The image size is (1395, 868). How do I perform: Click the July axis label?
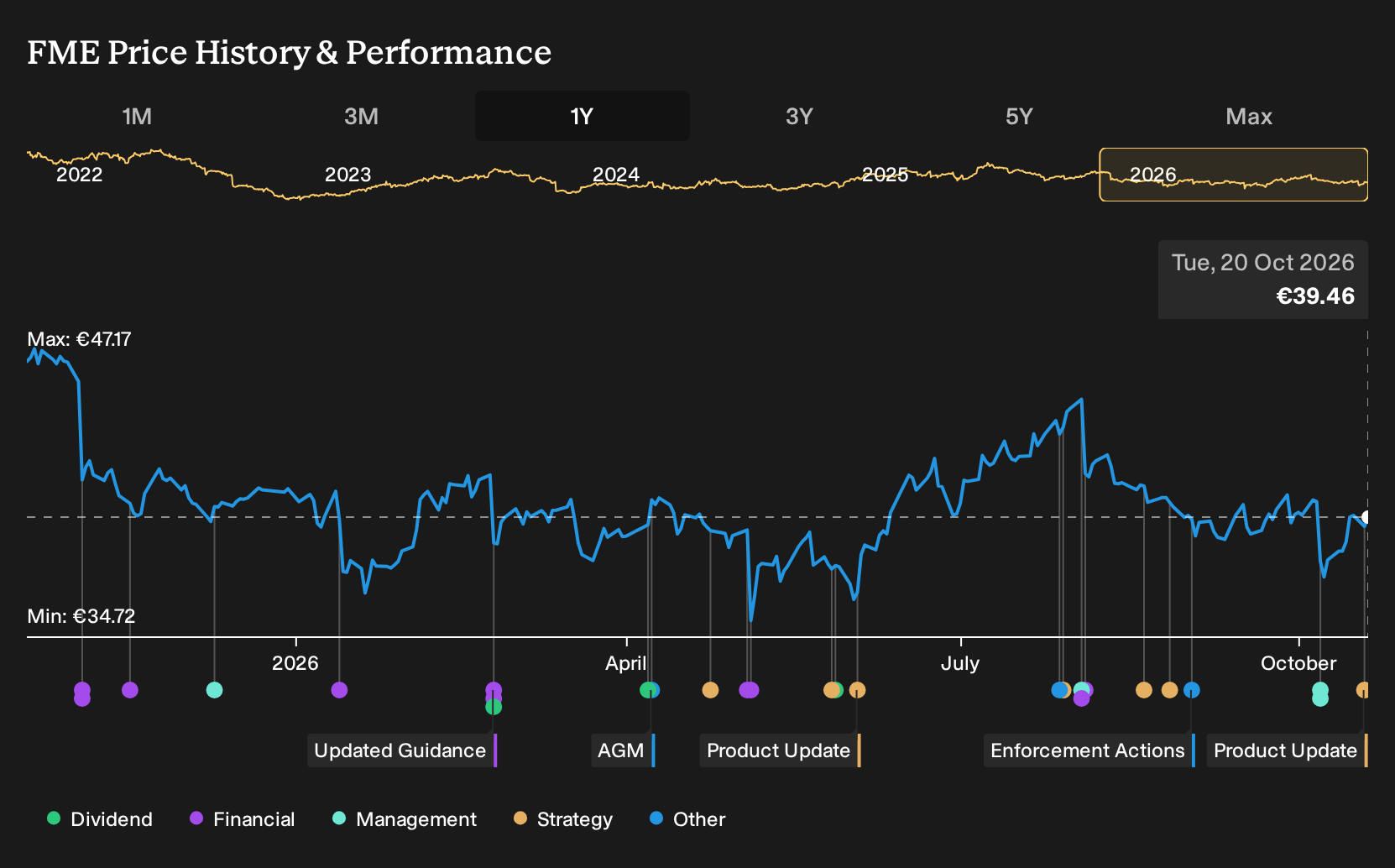pyautogui.click(x=960, y=663)
